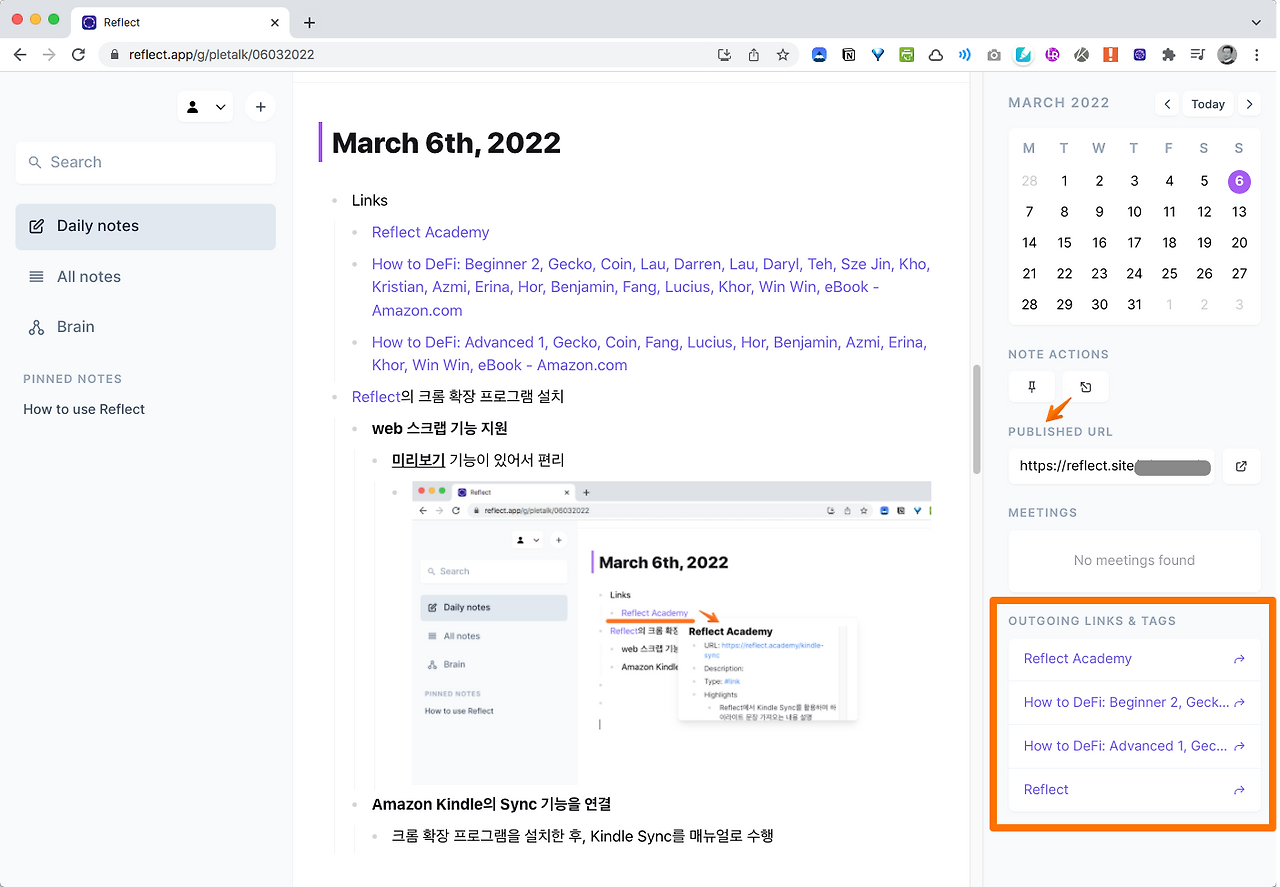This screenshot has width=1280, height=887.
Task: Click the underlined 미리보기 text
Action: tap(418, 460)
